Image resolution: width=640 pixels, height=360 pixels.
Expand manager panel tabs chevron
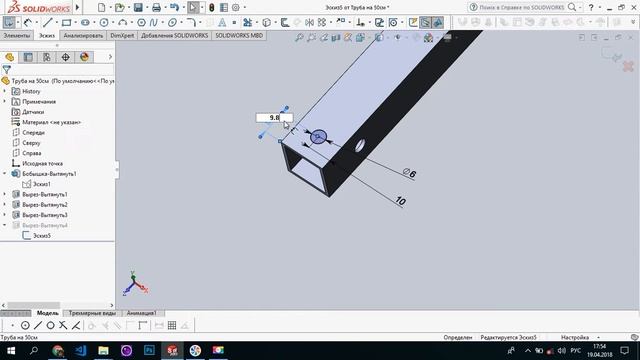(x=110, y=57)
